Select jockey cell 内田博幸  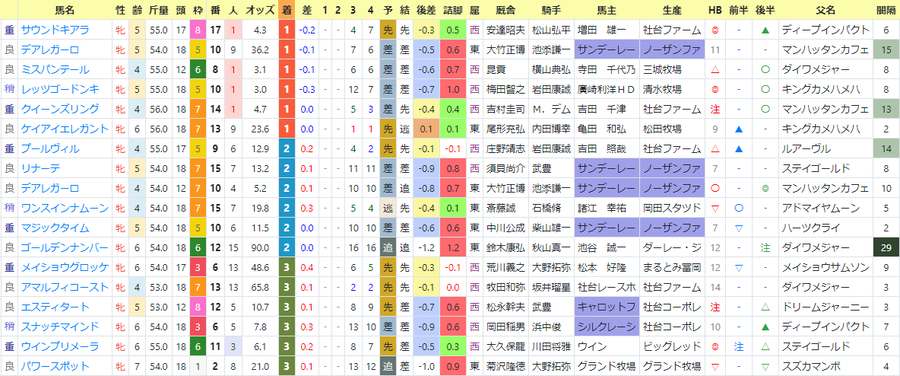coord(551,129)
